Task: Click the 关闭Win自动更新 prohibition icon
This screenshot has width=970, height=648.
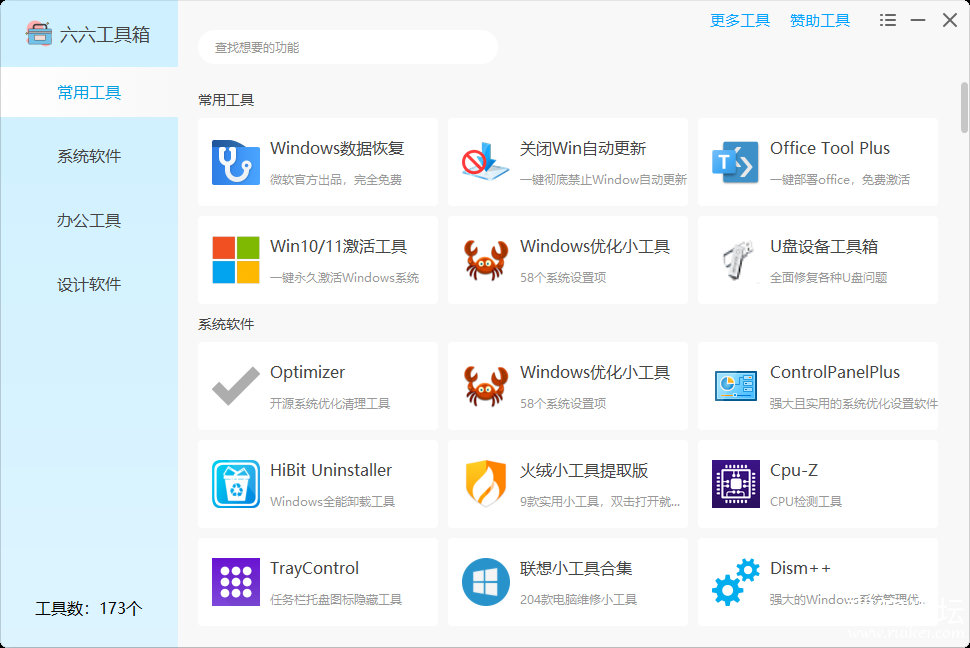Action: (486, 162)
